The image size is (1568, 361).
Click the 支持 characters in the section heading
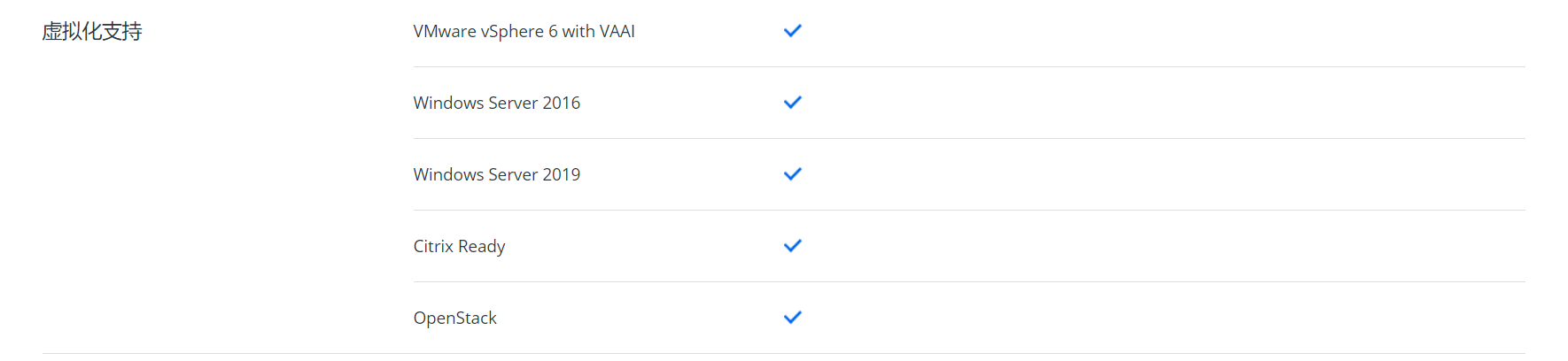pyautogui.click(x=122, y=32)
